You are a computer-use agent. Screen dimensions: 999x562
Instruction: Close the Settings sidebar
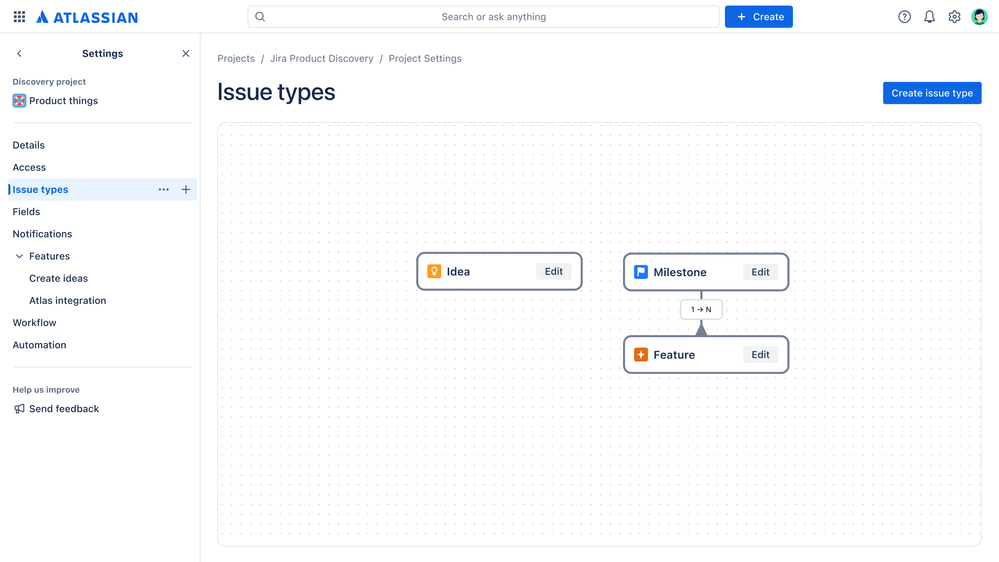point(185,54)
